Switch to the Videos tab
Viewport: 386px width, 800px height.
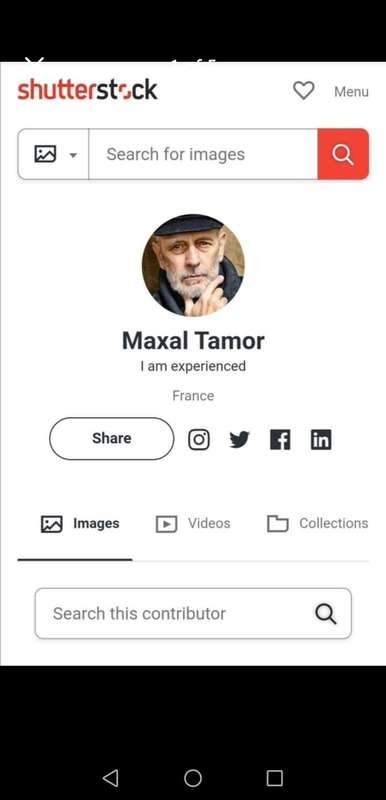coord(193,523)
